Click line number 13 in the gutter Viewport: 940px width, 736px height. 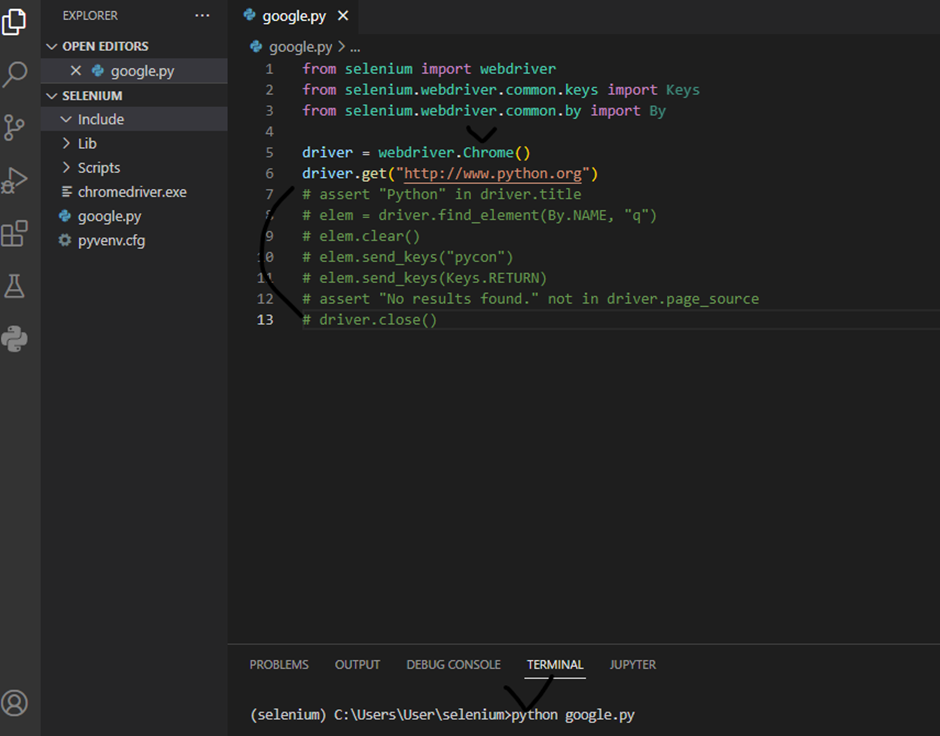(265, 320)
